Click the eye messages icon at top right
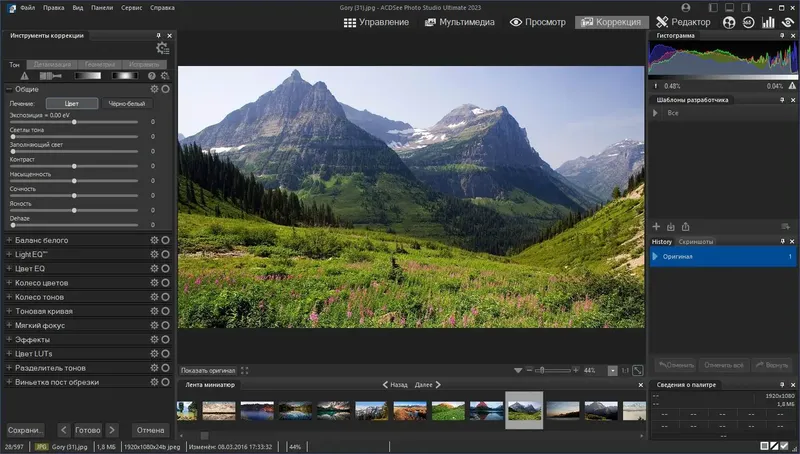This screenshot has height=454, width=800. [x=788, y=22]
